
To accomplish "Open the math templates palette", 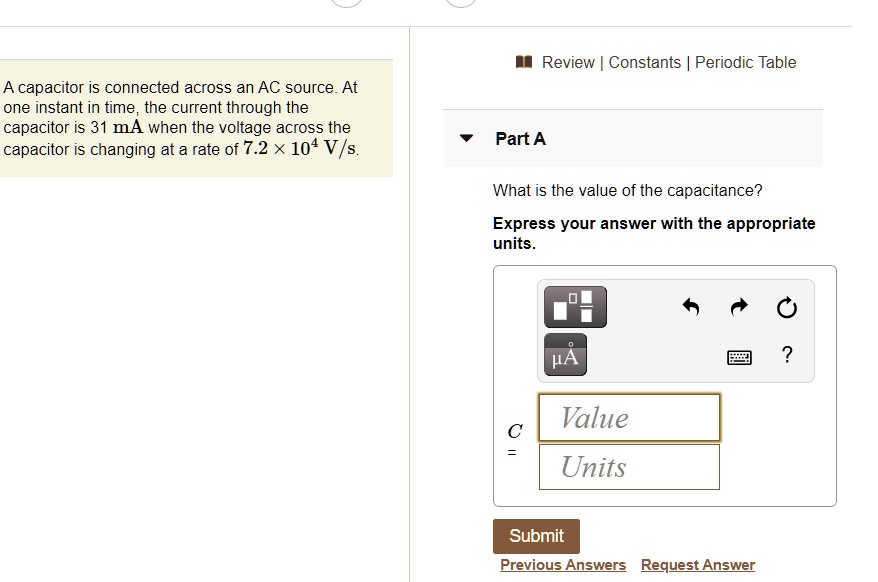I will tap(573, 307).
